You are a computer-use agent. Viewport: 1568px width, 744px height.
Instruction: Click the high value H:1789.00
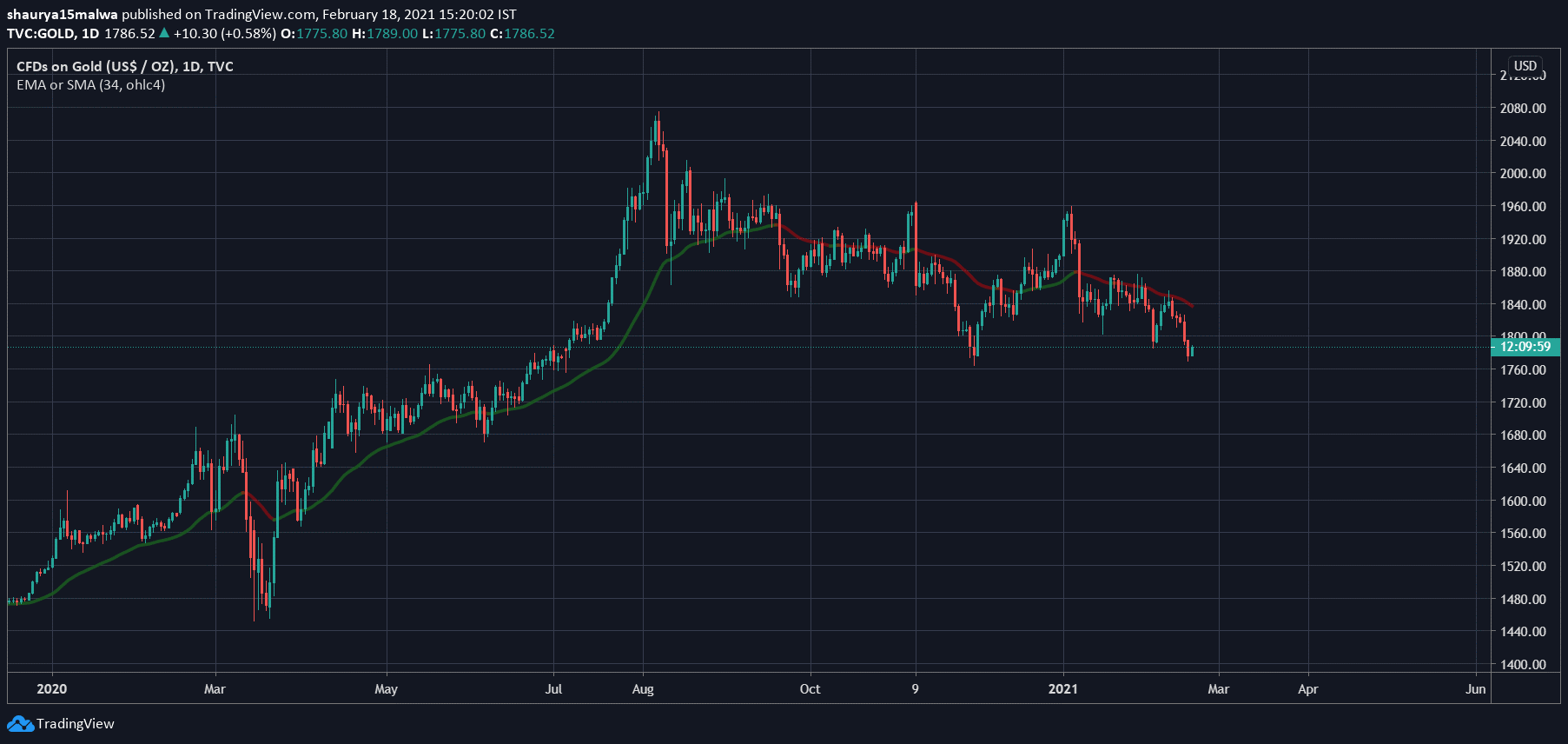(x=385, y=34)
